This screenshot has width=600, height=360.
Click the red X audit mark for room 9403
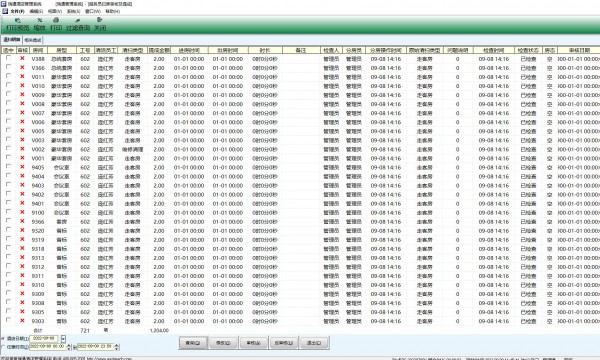22,185
